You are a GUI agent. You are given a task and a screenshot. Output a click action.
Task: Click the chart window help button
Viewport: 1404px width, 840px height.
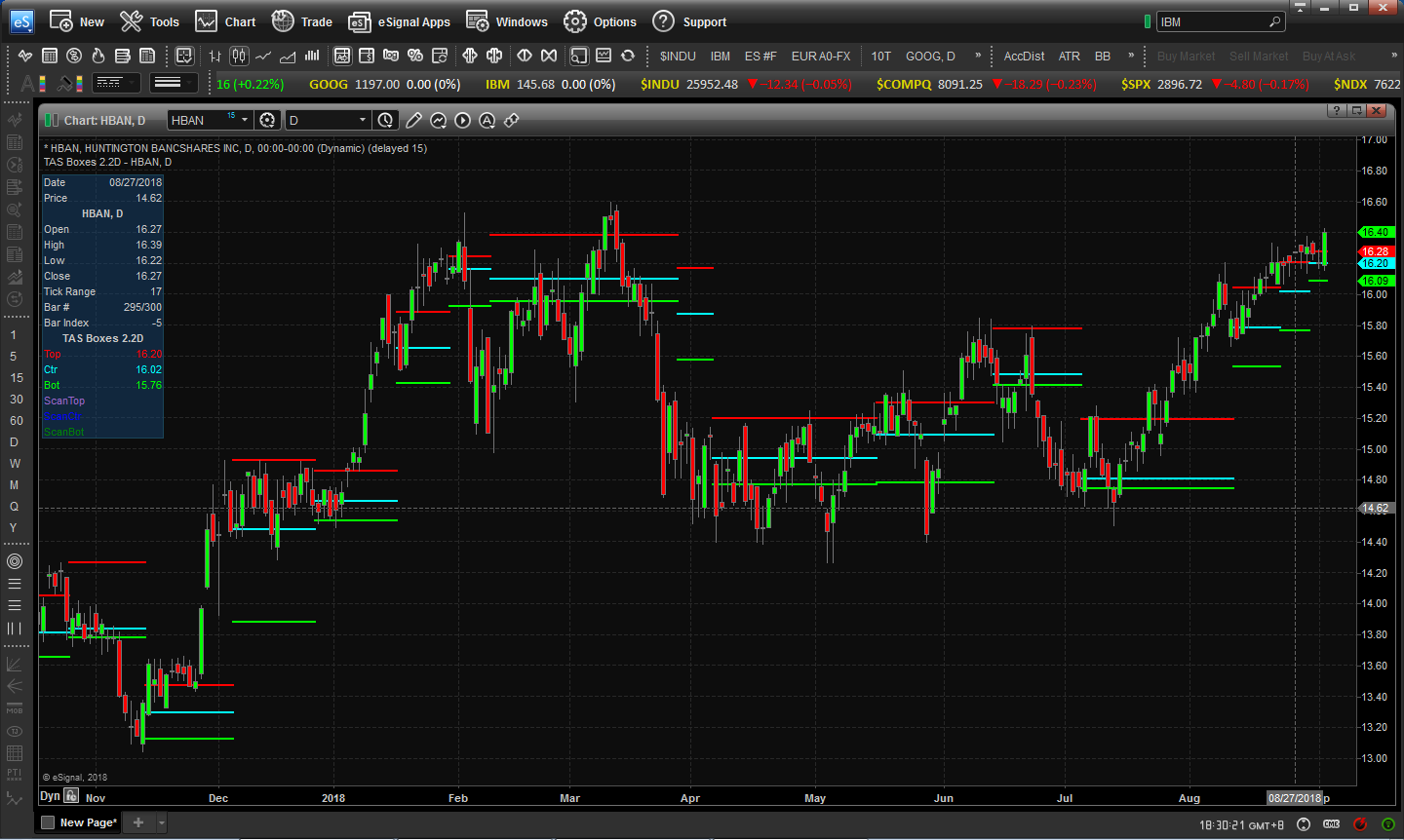[x=1337, y=110]
